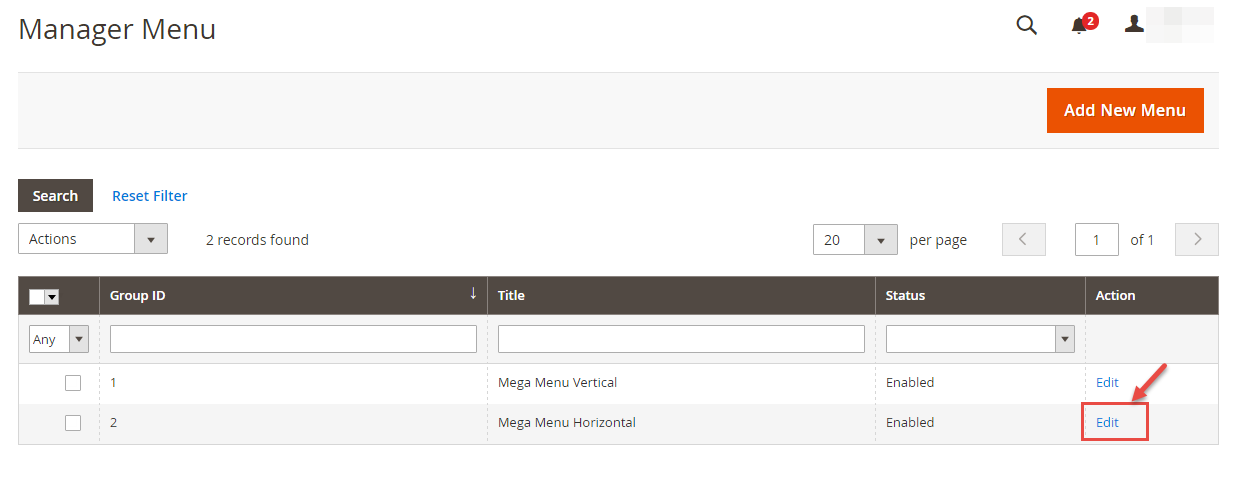Click the Add New Menu button
Image resolution: width=1233 pixels, height=486 pixels.
click(1125, 110)
